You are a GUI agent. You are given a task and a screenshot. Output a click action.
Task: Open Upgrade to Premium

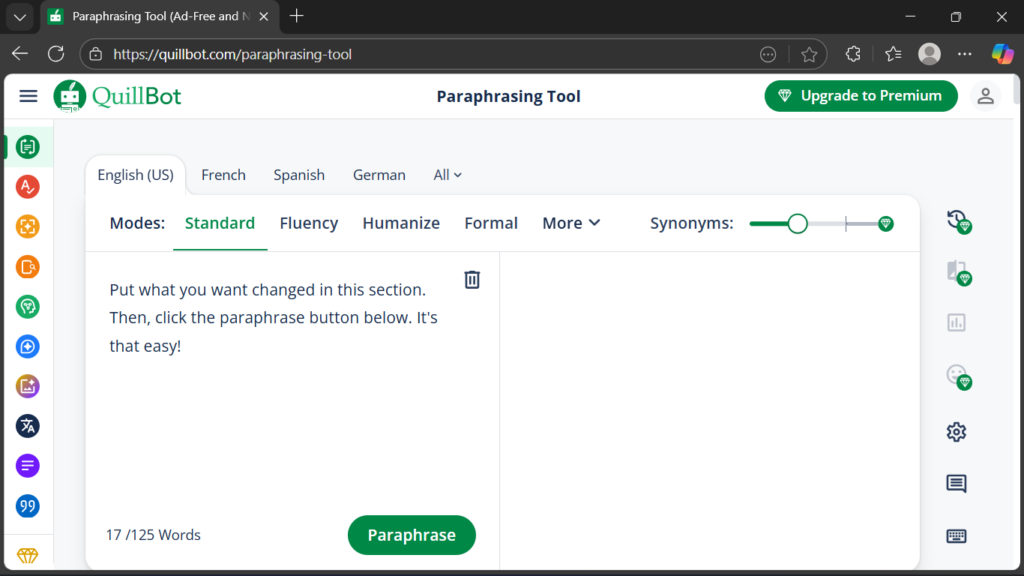point(860,95)
